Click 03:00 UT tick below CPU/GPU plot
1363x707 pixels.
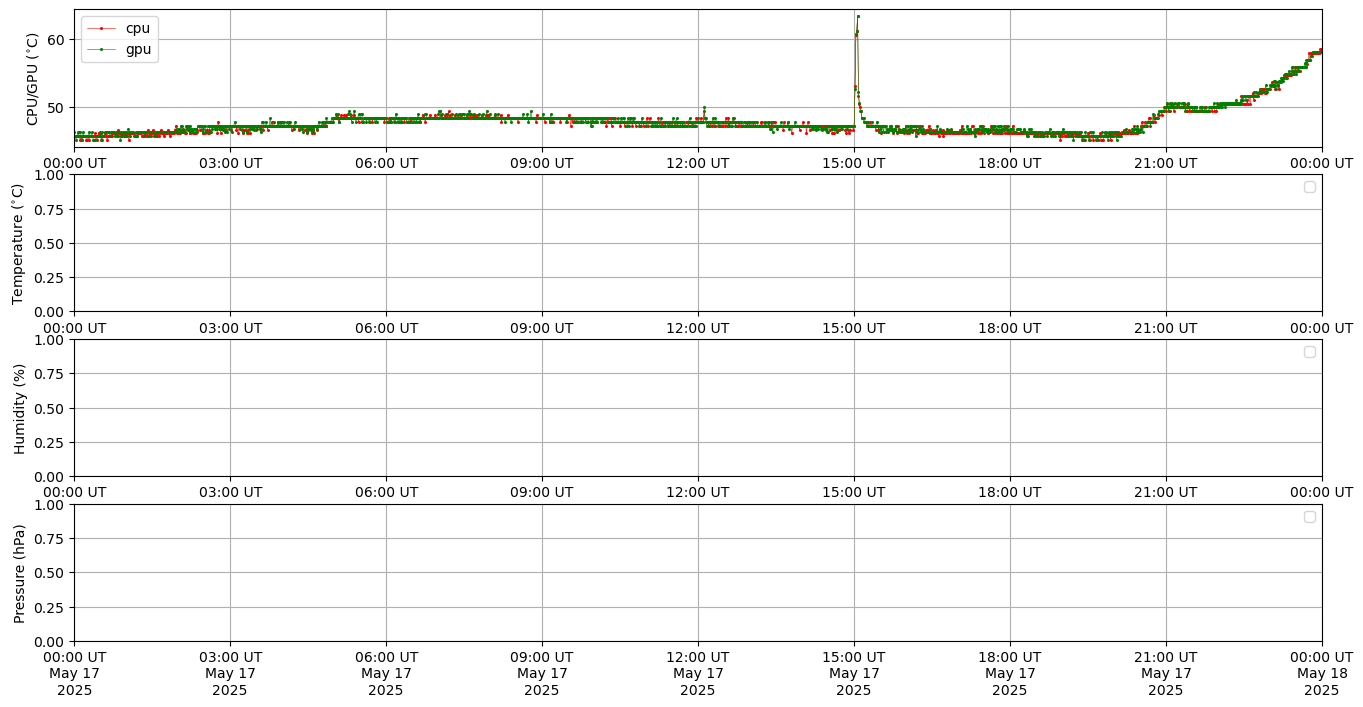[230, 163]
